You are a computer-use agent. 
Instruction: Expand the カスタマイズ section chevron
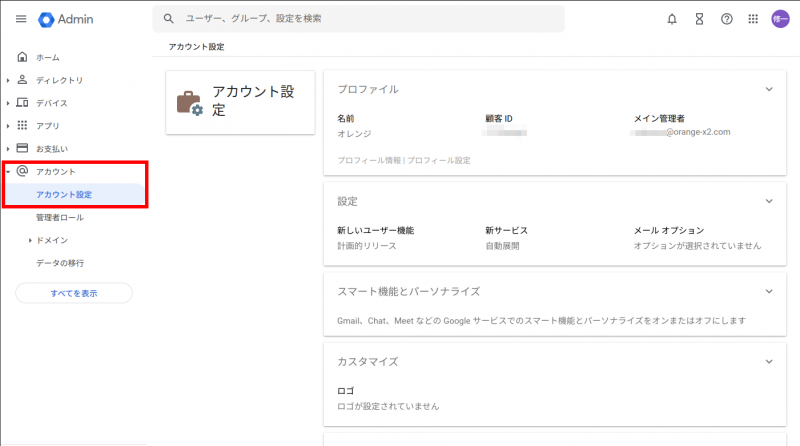(x=768, y=361)
